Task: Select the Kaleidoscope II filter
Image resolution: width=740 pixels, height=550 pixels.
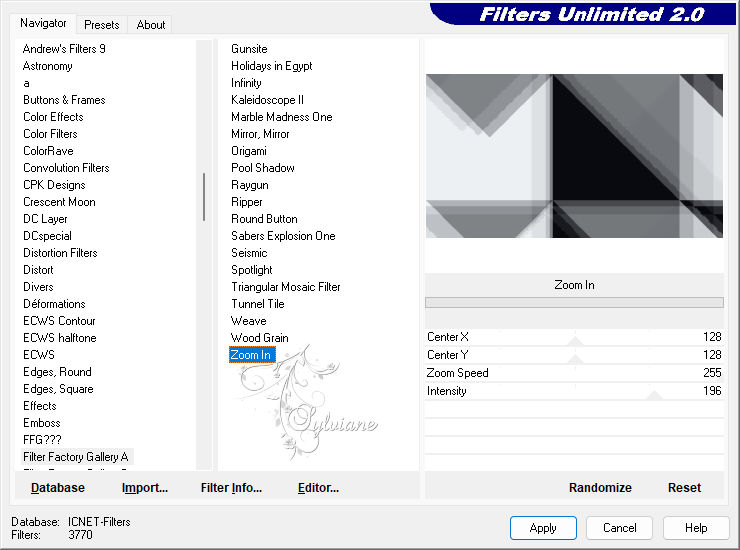Action: click(x=268, y=100)
